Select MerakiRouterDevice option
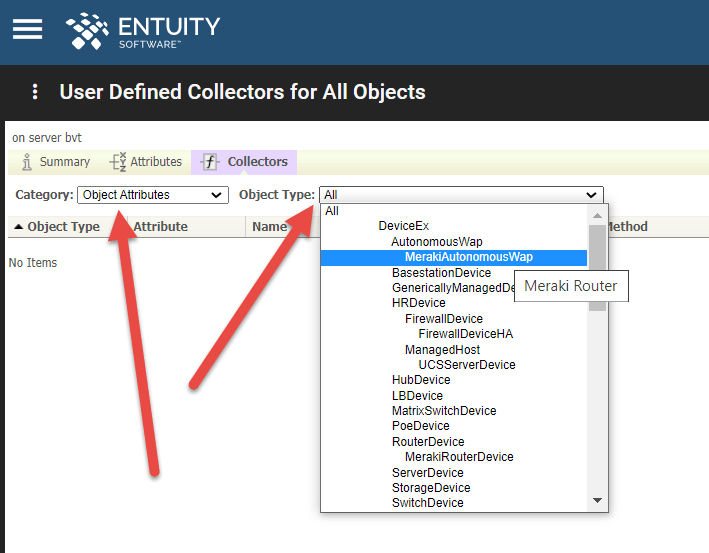Screen dimensions: 709x553 coord(454,457)
